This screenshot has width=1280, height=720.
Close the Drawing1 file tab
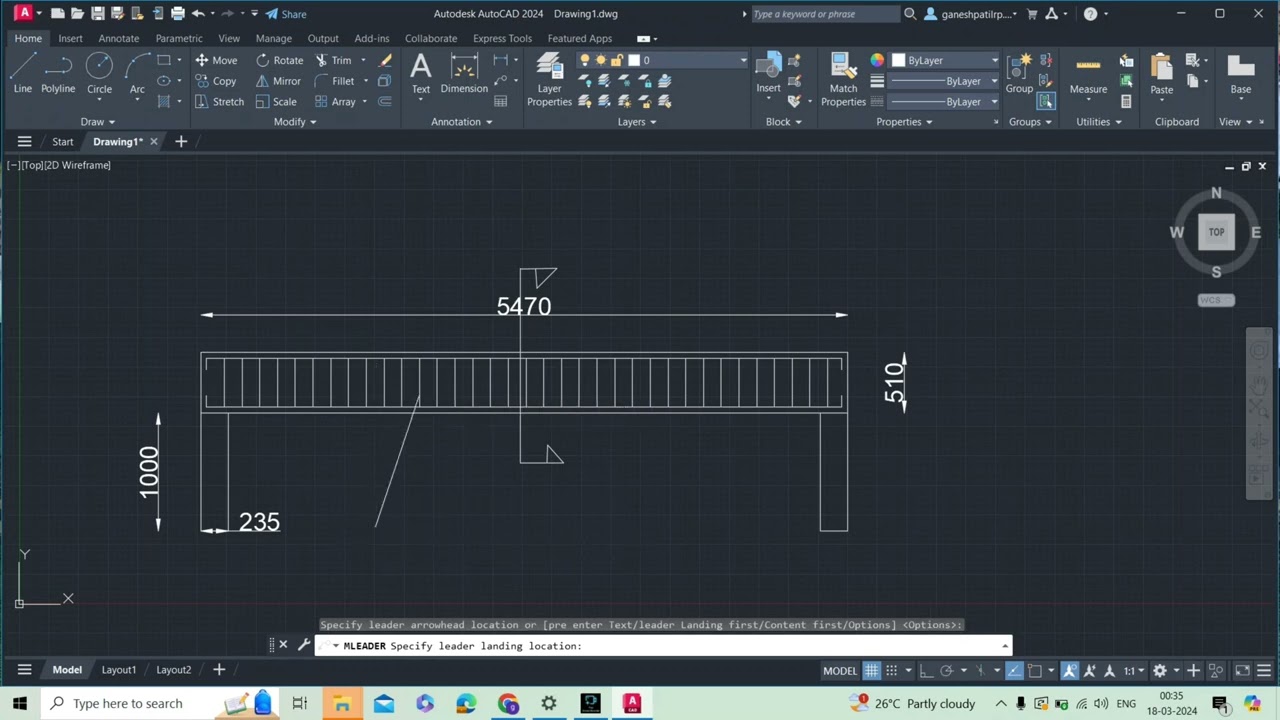[153, 142]
